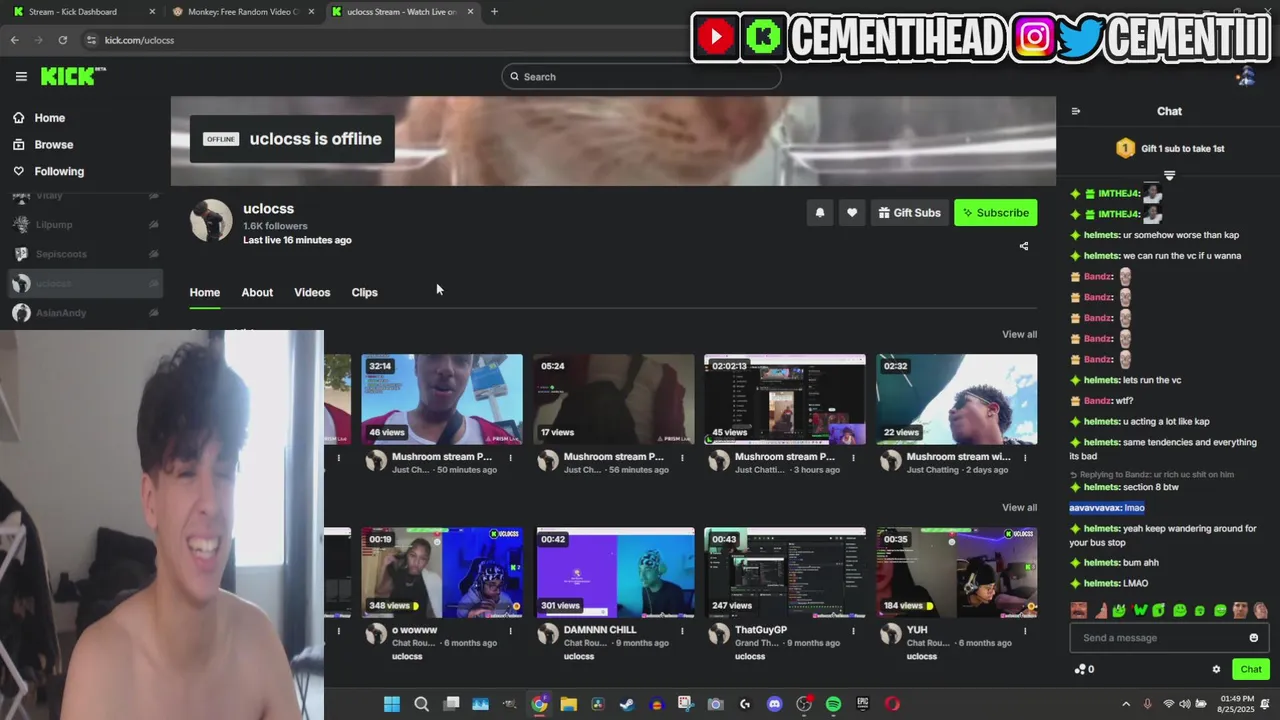Open Sepiscoots channel in sidebar
Viewport: 1280px width, 720px height.
click(84, 254)
